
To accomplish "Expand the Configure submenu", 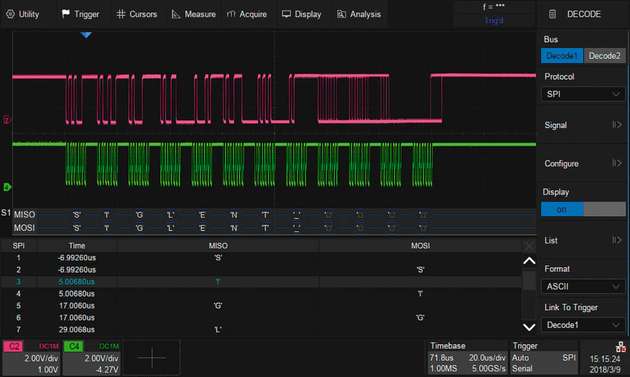I will pyautogui.click(x=583, y=164).
